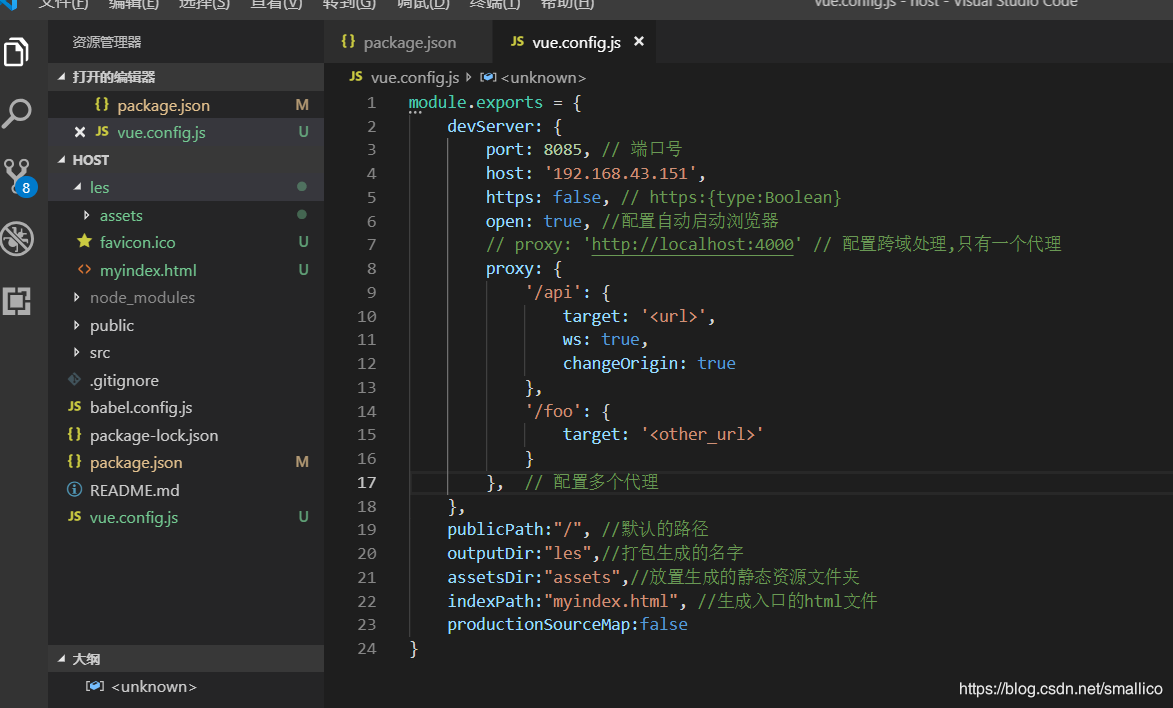1173x708 pixels.
Task: Close vue.config.js in open editors list
Action: (80, 132)
